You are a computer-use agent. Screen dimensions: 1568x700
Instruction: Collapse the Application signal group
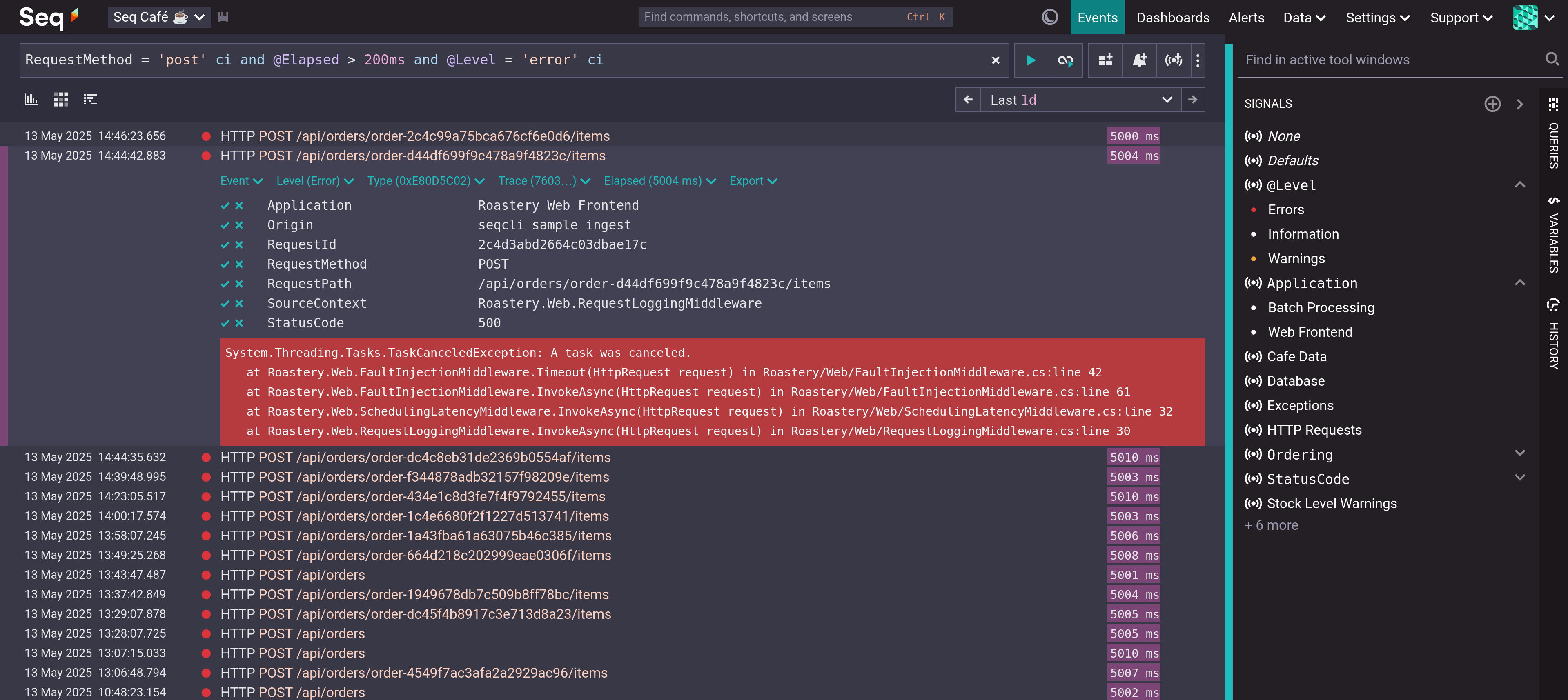pyautogui.click(x=1520, y=283)
